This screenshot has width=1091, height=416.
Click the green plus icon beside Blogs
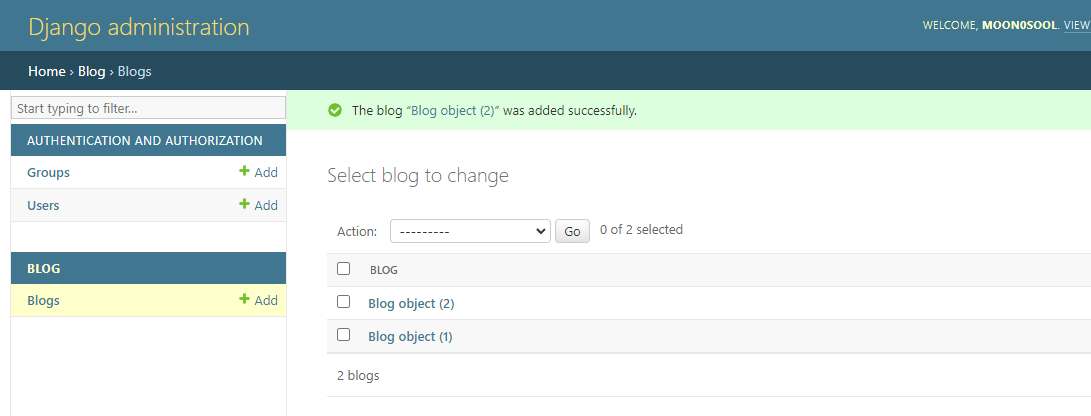(x=244, y=300)
